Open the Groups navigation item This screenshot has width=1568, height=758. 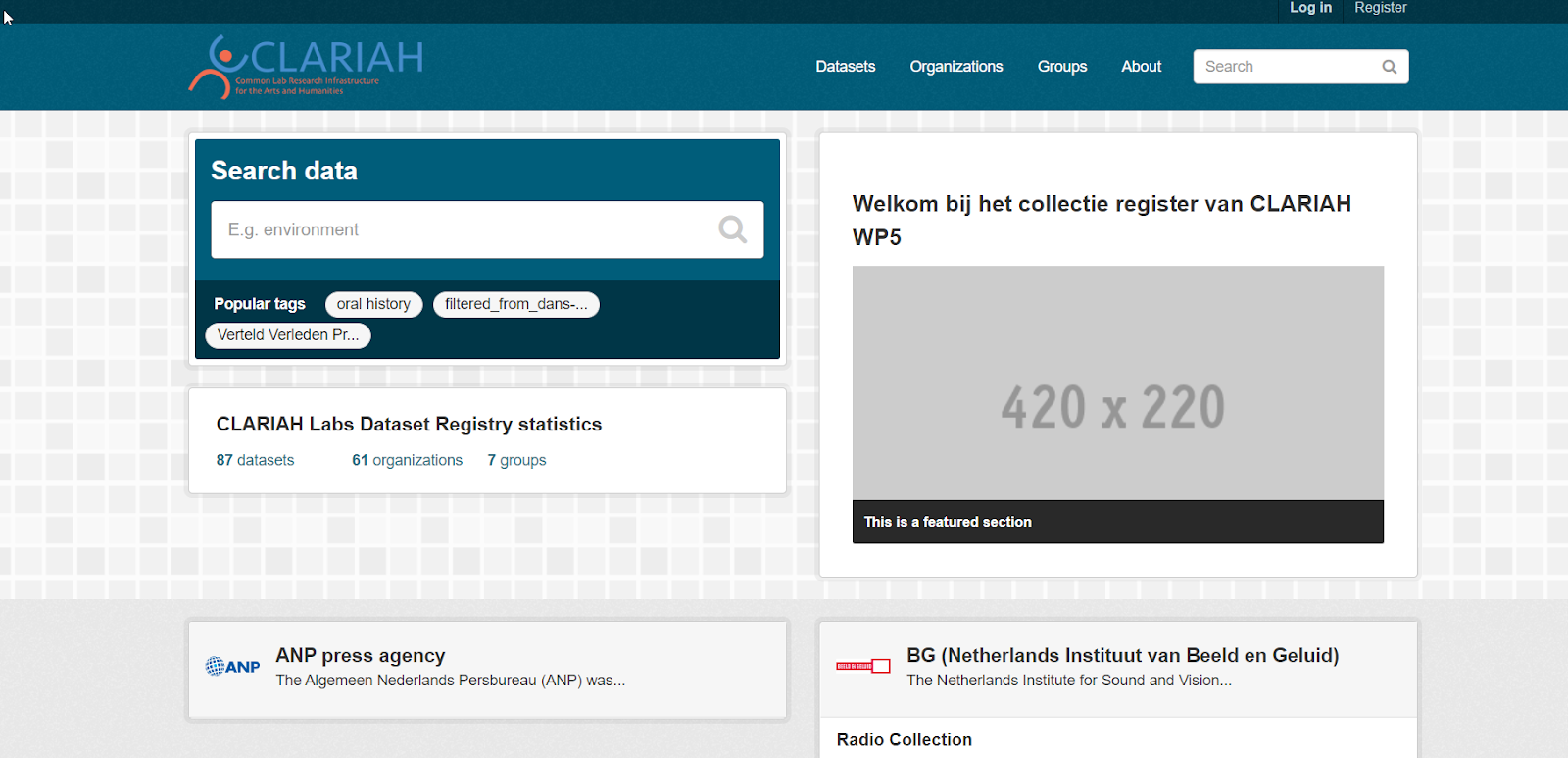(x=1061, y=67)
